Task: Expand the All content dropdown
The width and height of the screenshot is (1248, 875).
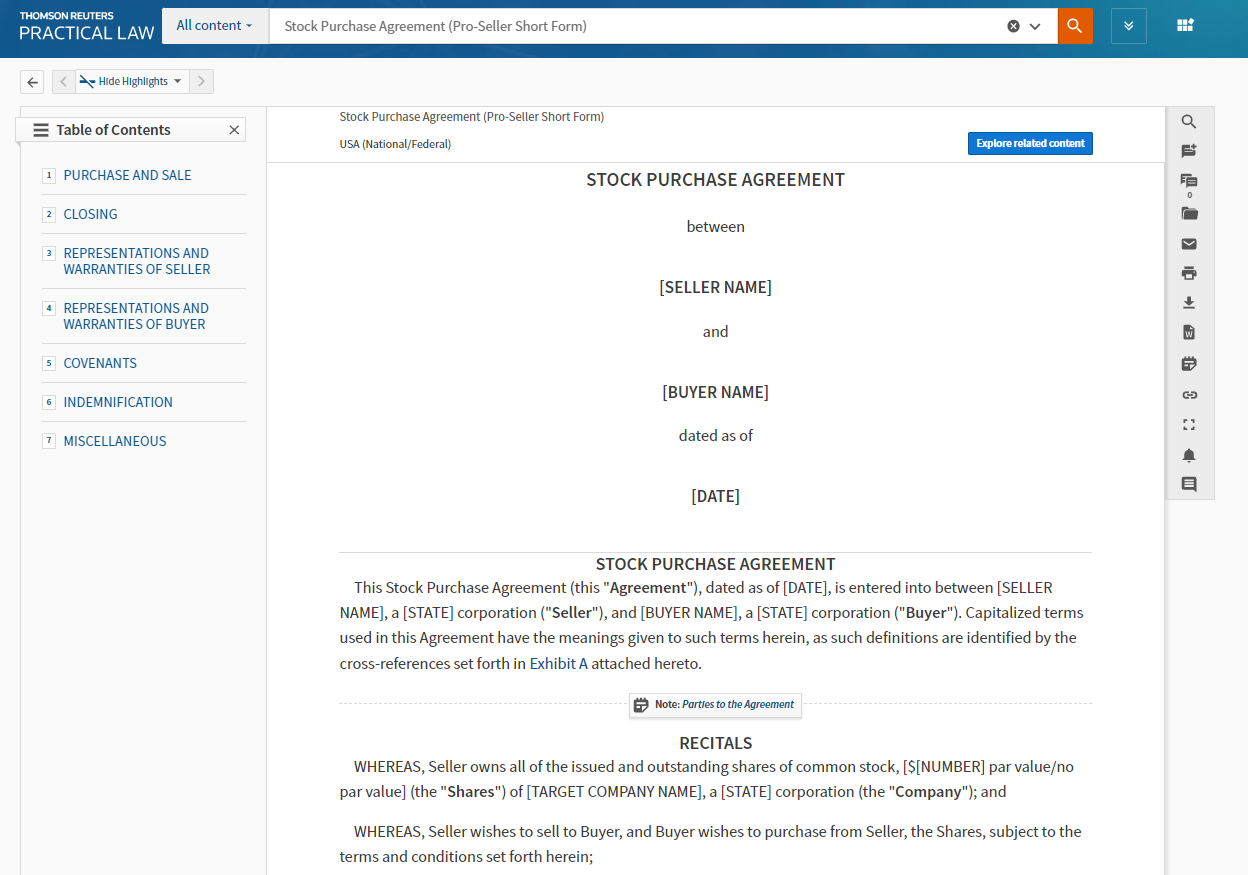Action: click(214, 26)
